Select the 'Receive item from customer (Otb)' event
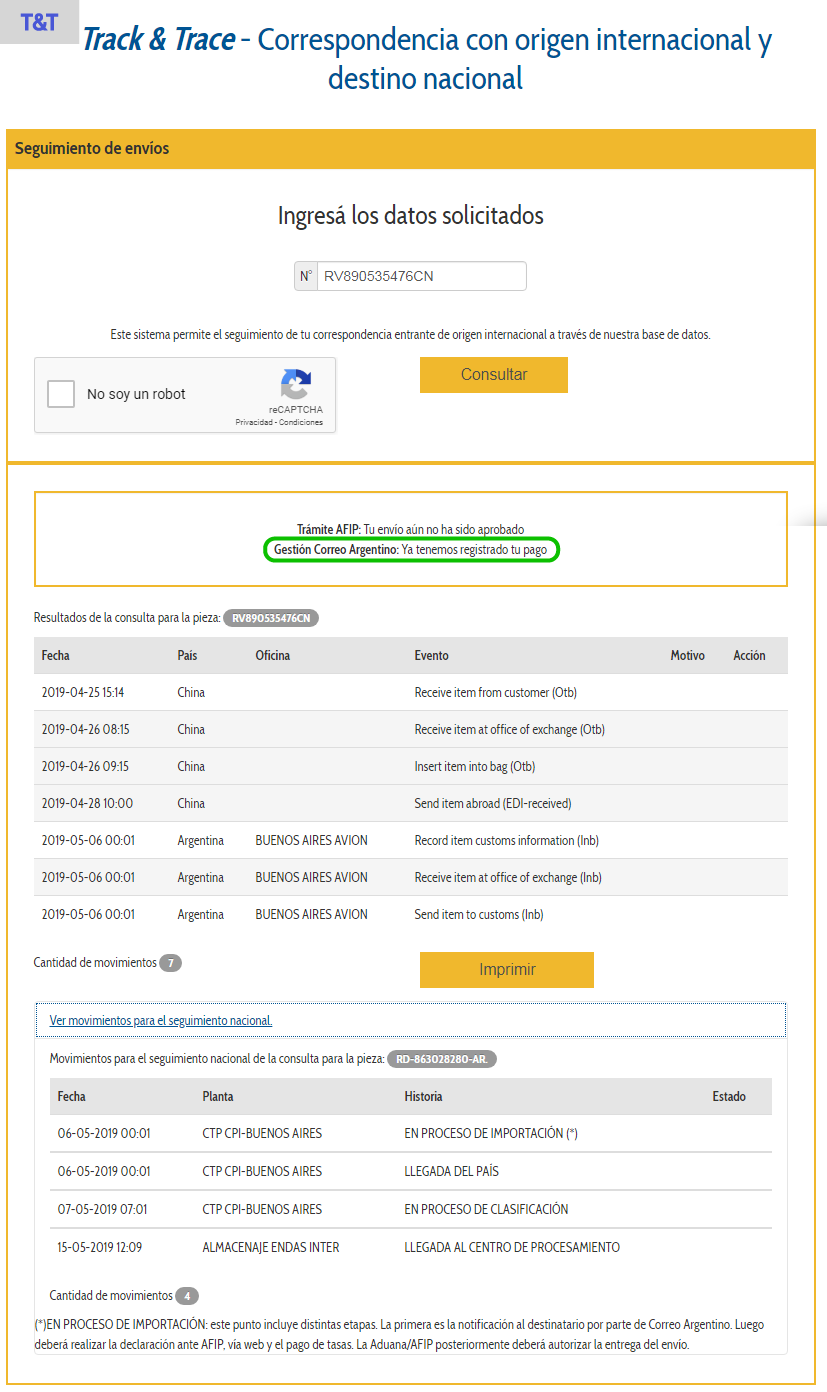 (x=495, y=693)
